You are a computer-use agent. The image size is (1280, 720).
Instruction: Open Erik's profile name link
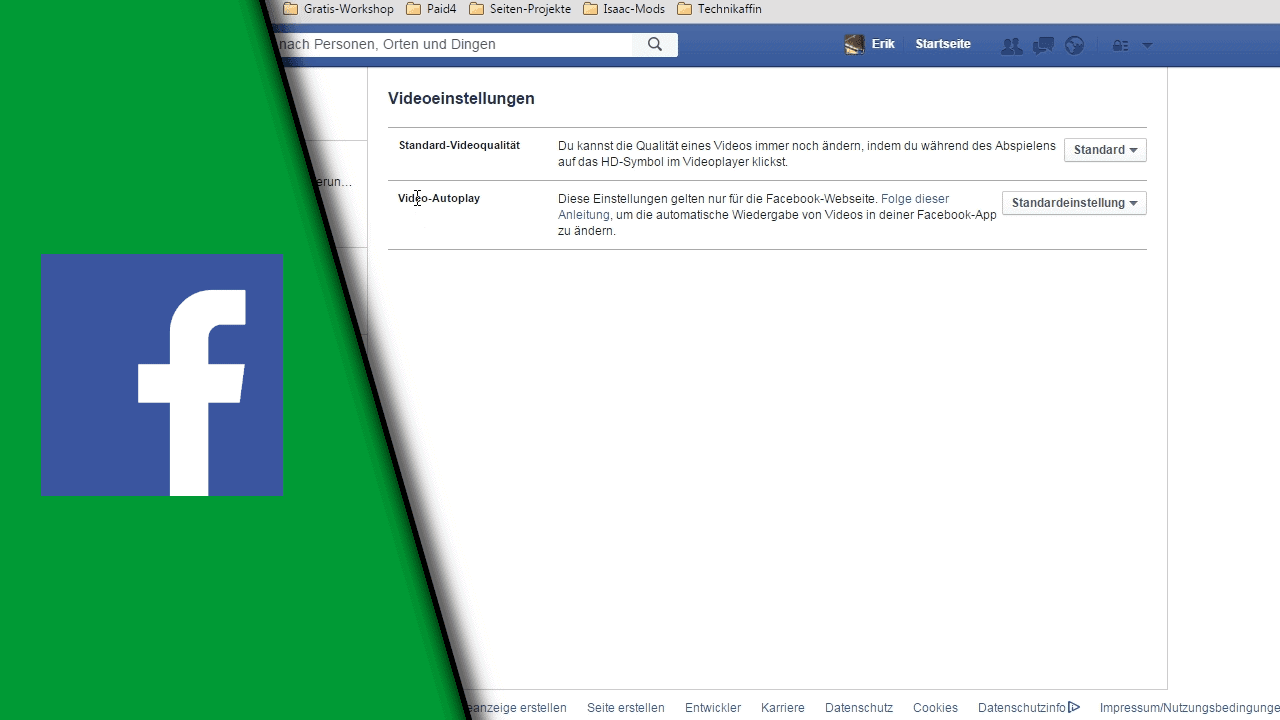tap(883, 44)
